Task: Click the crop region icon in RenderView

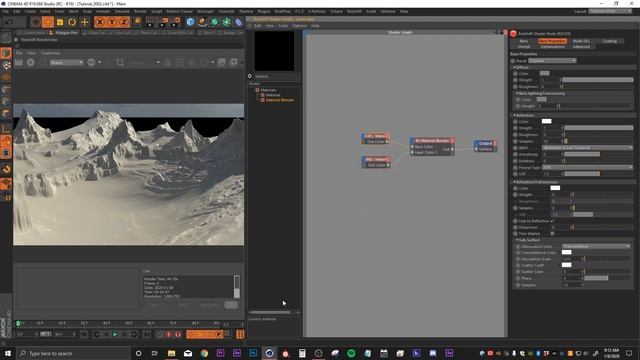Action: click(120, 62)
